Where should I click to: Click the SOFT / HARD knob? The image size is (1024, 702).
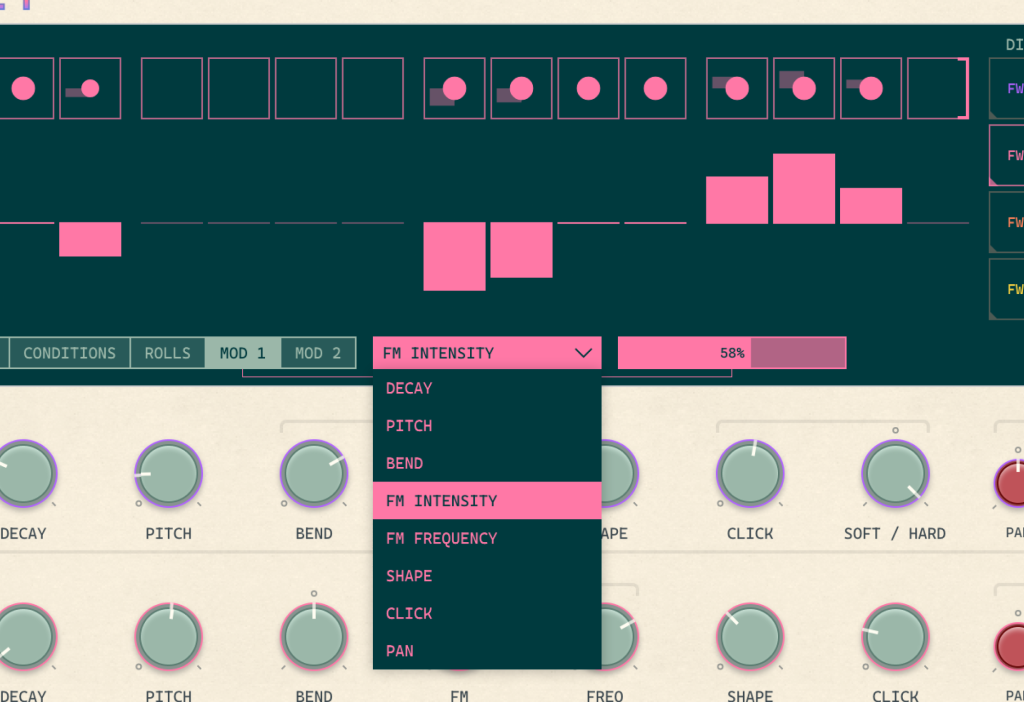click(895, 473)
